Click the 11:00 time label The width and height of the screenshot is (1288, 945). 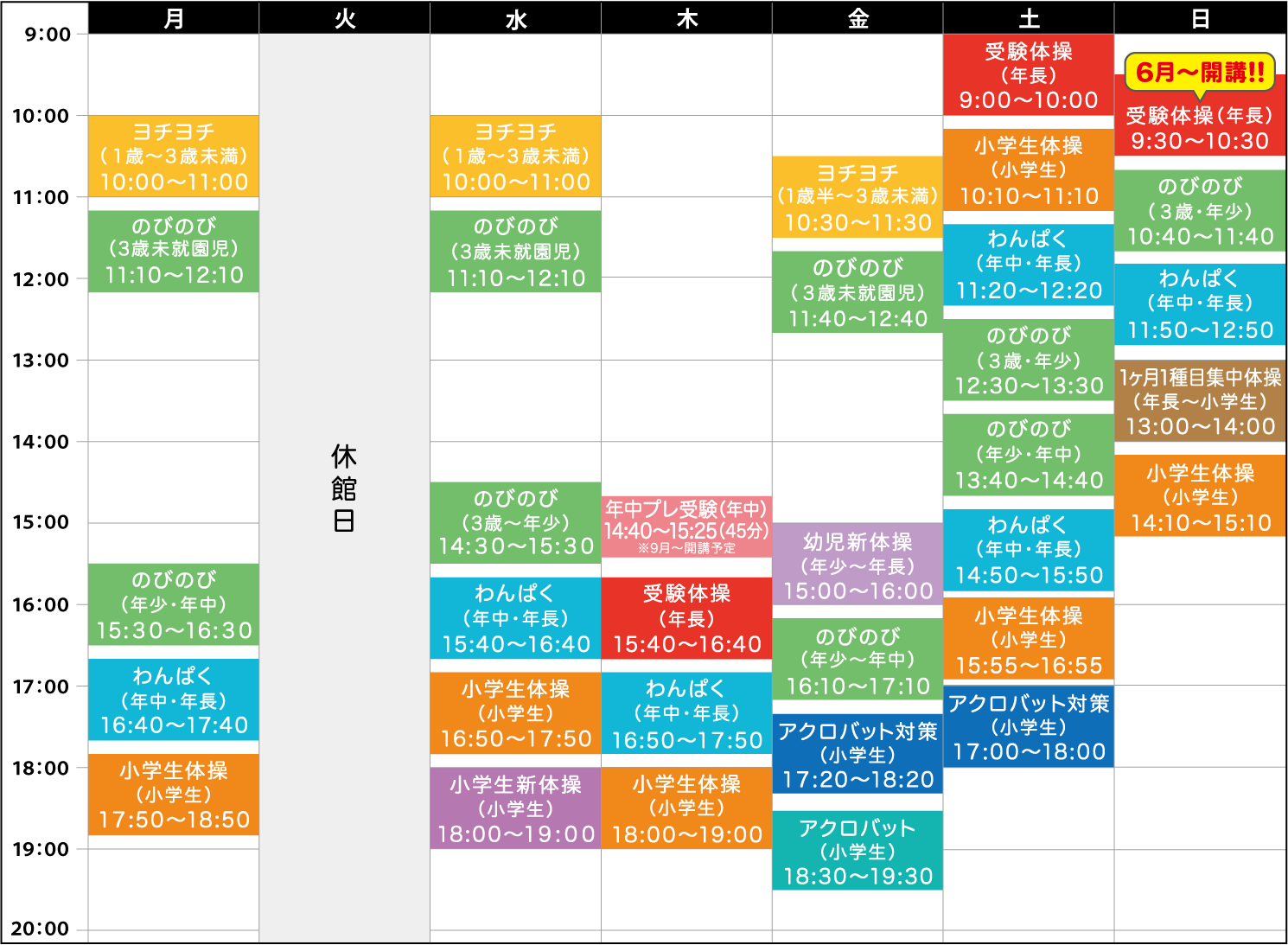click(x=41, y=197)
